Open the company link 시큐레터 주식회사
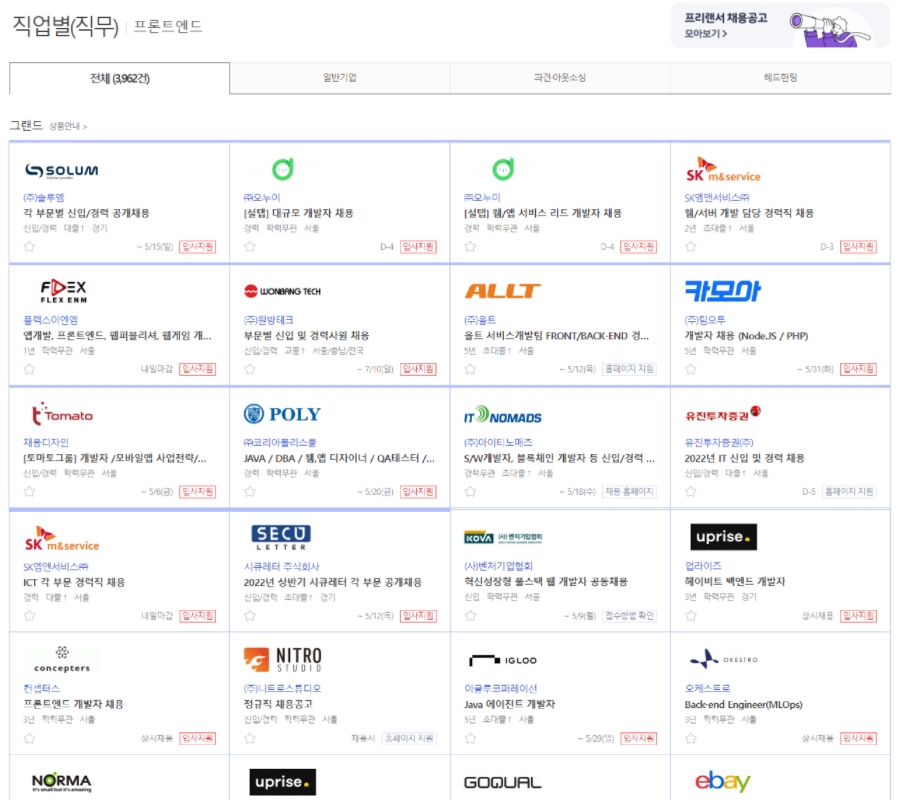The image size is (900, 800). click(x=282, y=566)
